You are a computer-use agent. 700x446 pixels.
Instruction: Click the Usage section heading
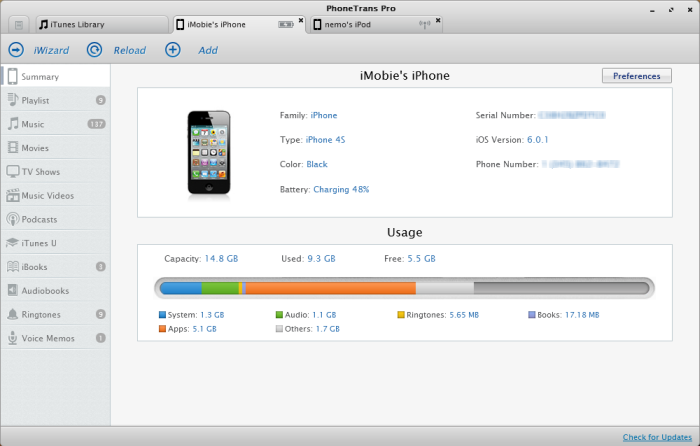tap(404, 233)
